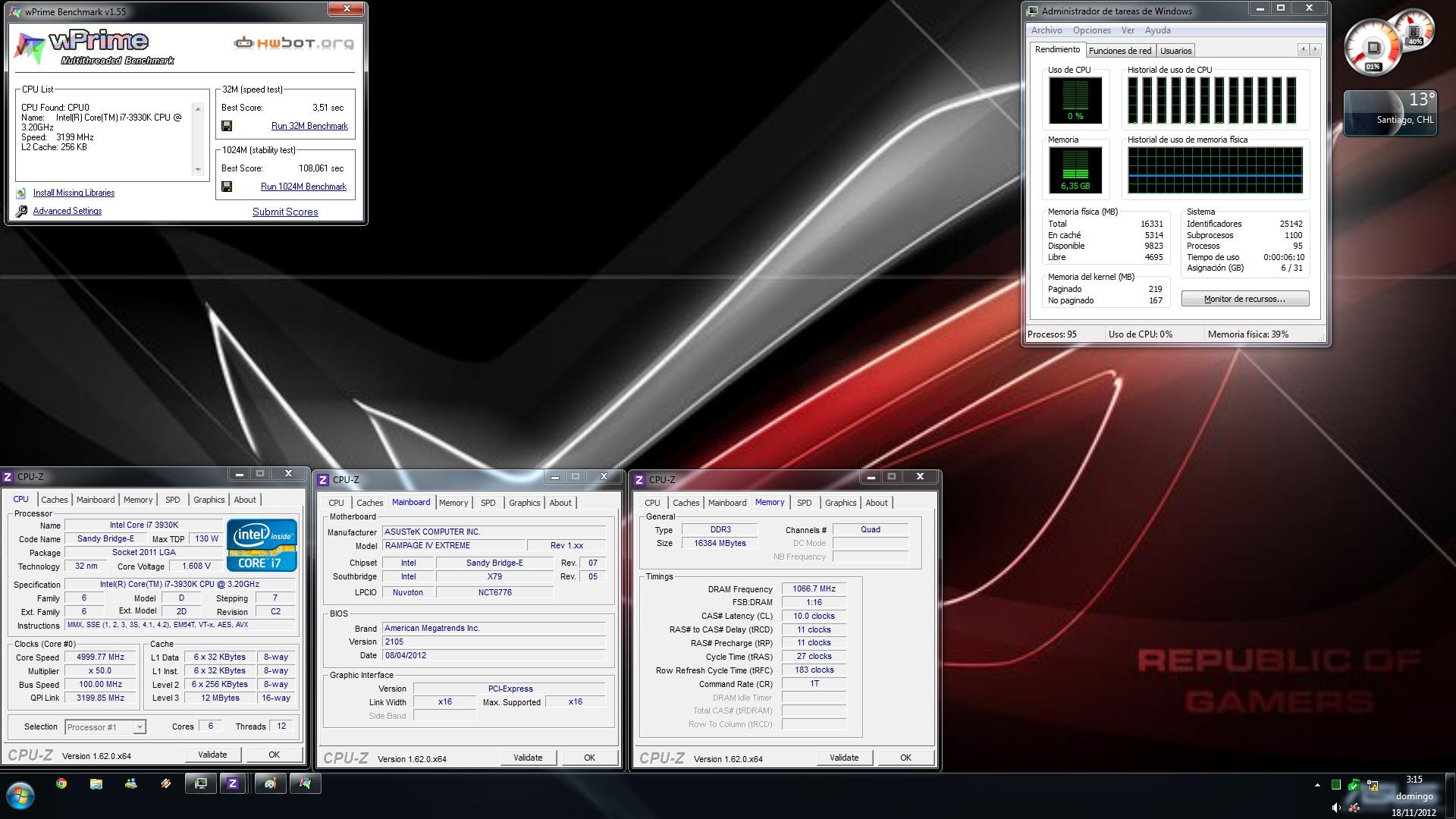Click the purple CPU-Z taskbar button

tap(233, 783)
